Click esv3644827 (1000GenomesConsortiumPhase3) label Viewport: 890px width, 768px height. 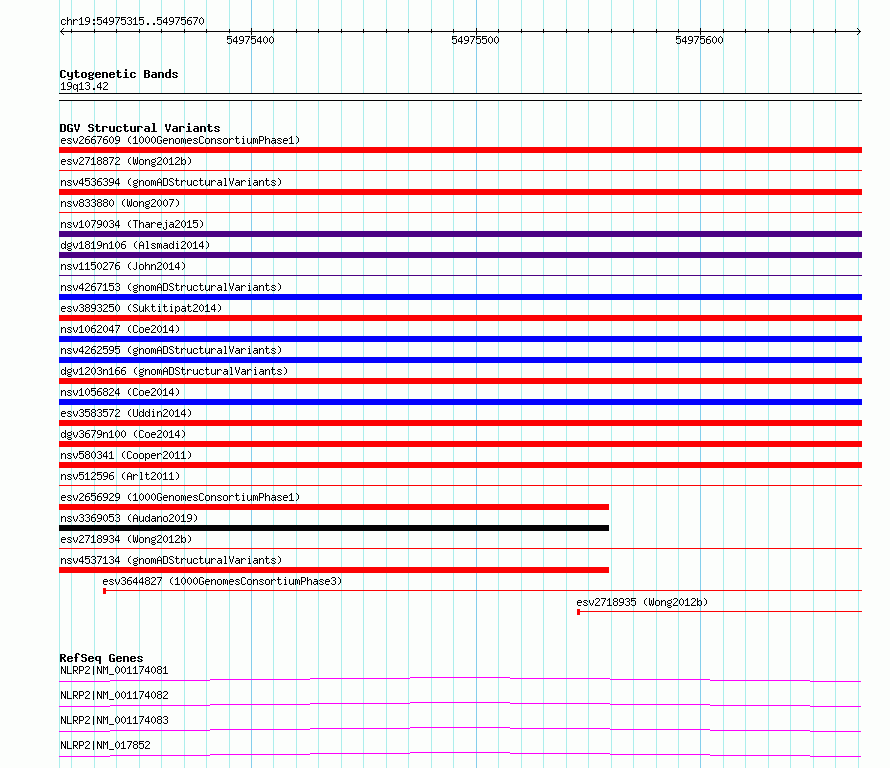click(x=222, y=581)
